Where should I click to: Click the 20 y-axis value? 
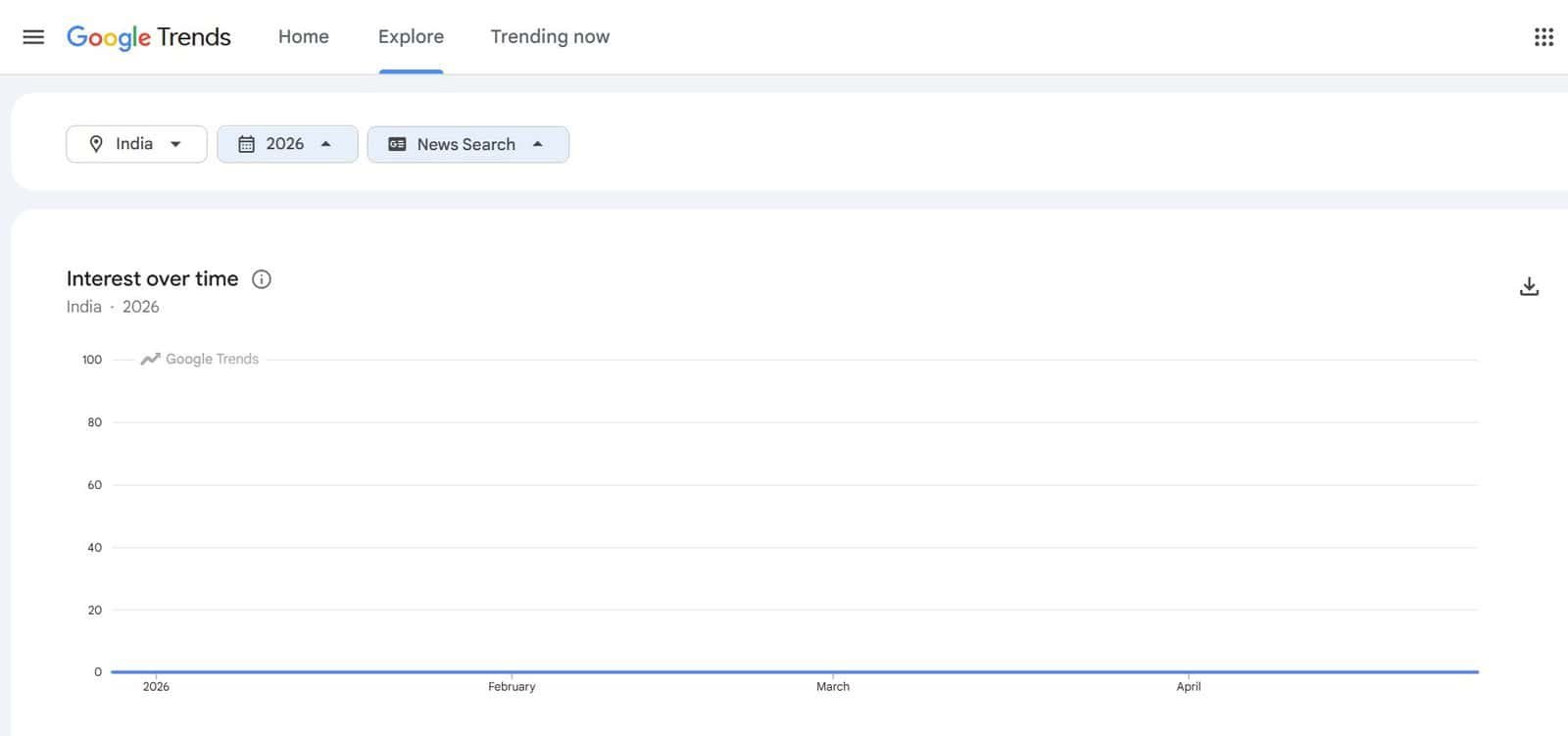94,610
